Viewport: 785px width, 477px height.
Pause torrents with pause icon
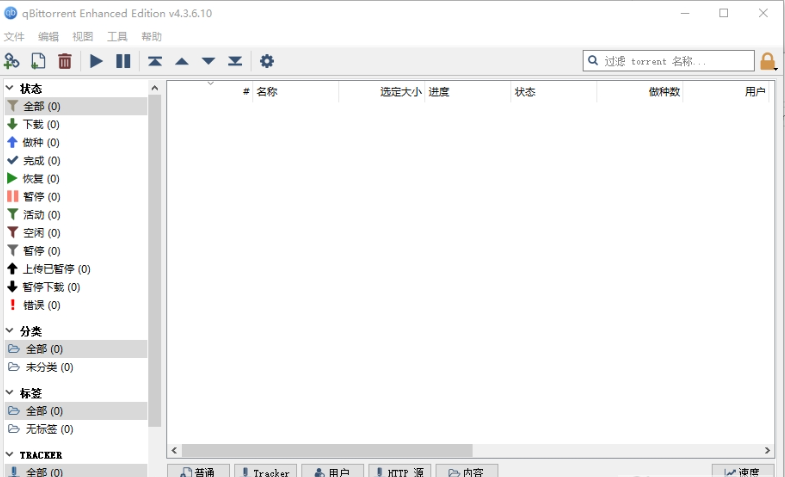[x=123, y=61]
